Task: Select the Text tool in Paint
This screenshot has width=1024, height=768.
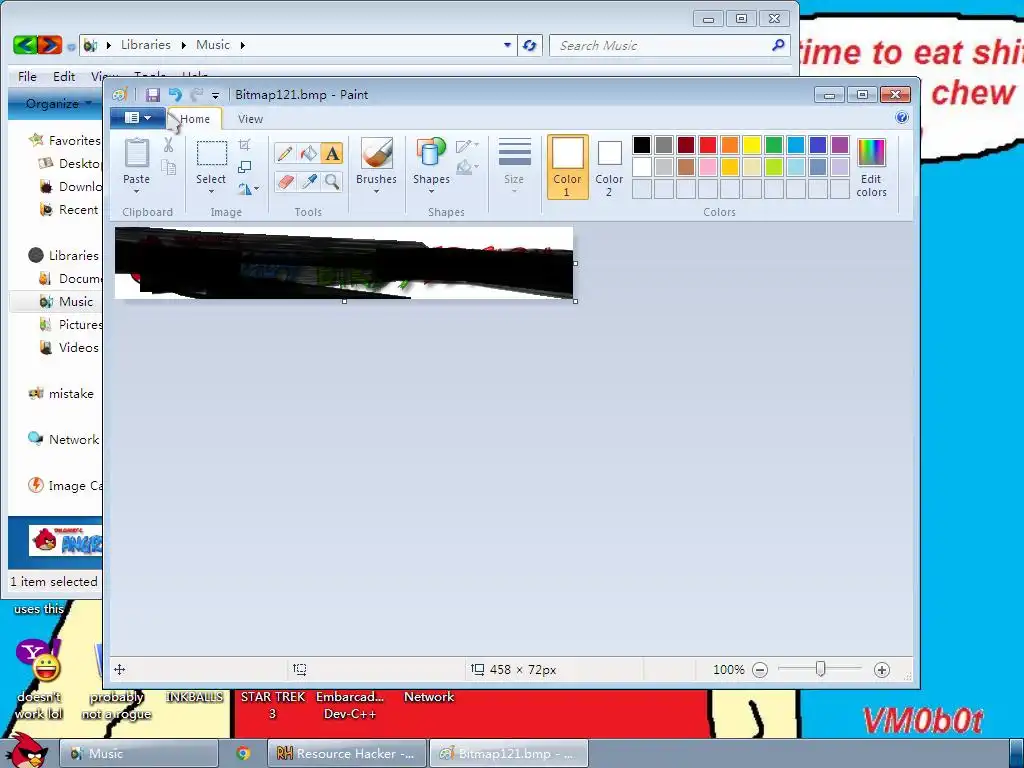Action: click(332, 153)
